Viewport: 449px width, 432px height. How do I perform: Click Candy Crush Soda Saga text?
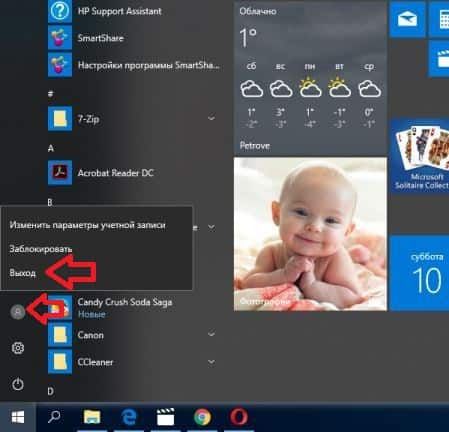point(125,302)
